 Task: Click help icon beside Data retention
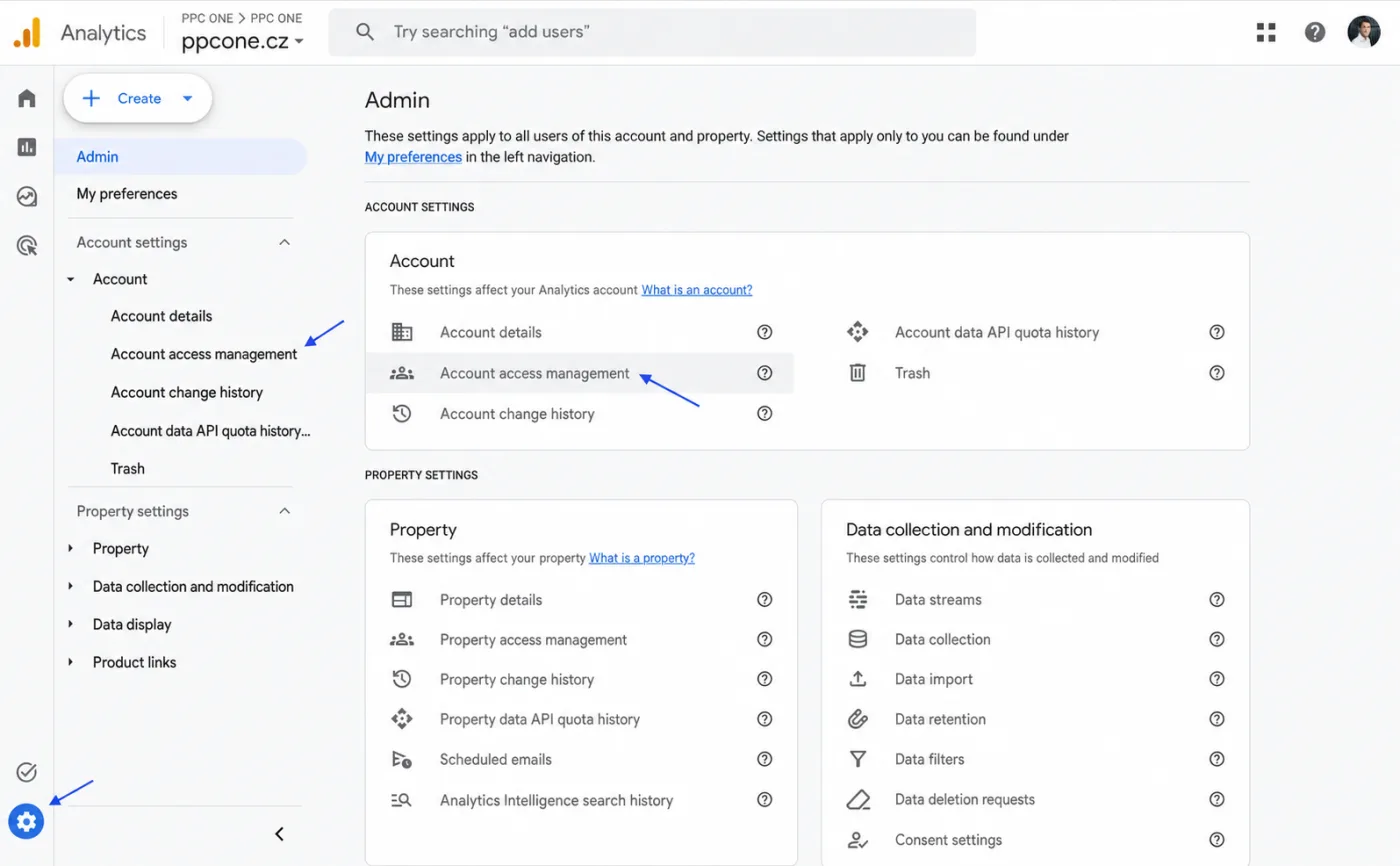point(1217,719)
